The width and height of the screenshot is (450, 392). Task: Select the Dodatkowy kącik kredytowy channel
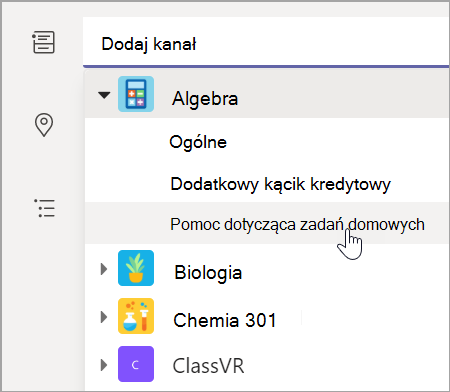(x=267, y=184)
